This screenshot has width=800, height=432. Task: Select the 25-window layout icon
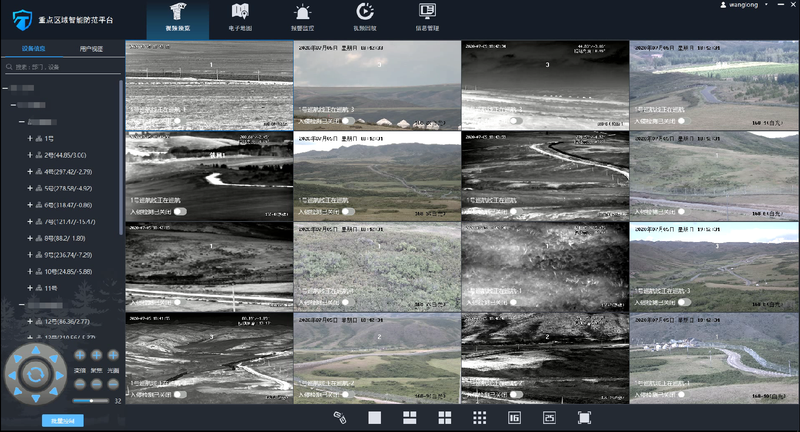[x=549, y=417]
